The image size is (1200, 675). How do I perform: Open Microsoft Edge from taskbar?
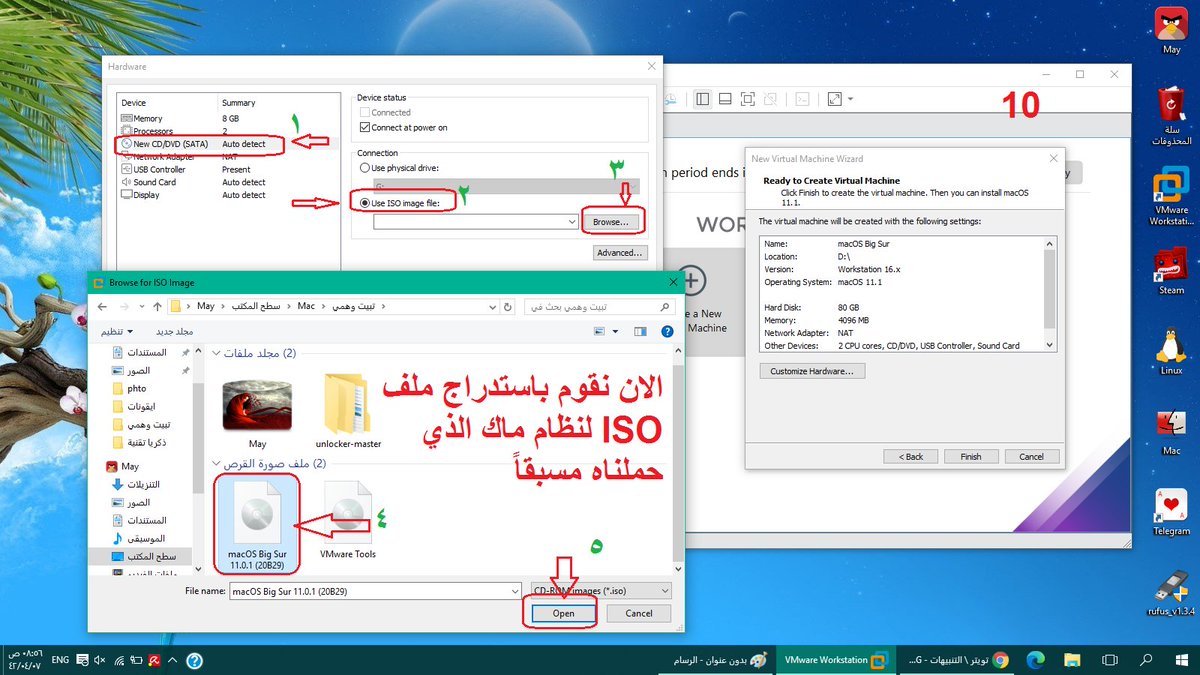coord(1035,660)
